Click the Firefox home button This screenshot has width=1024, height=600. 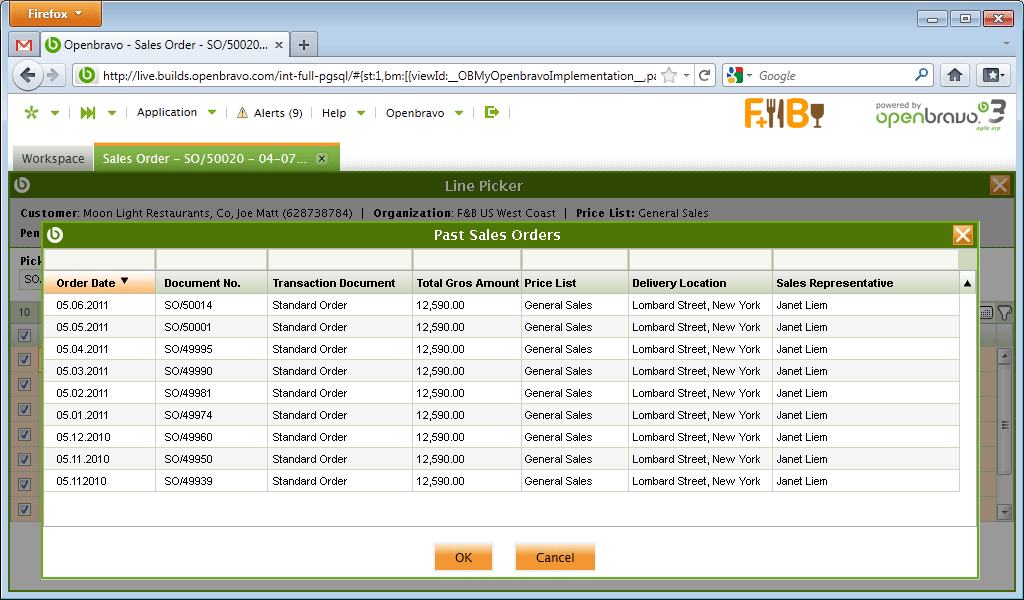955,75
